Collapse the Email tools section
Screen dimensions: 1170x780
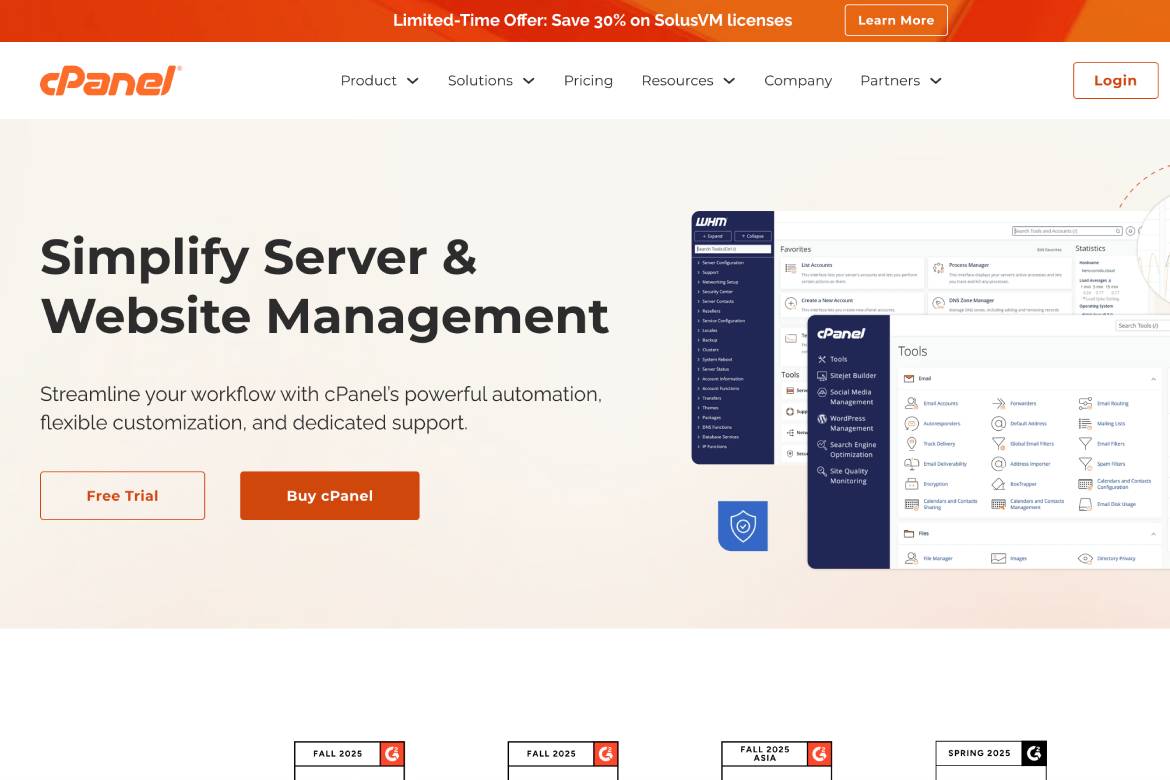1153,379
